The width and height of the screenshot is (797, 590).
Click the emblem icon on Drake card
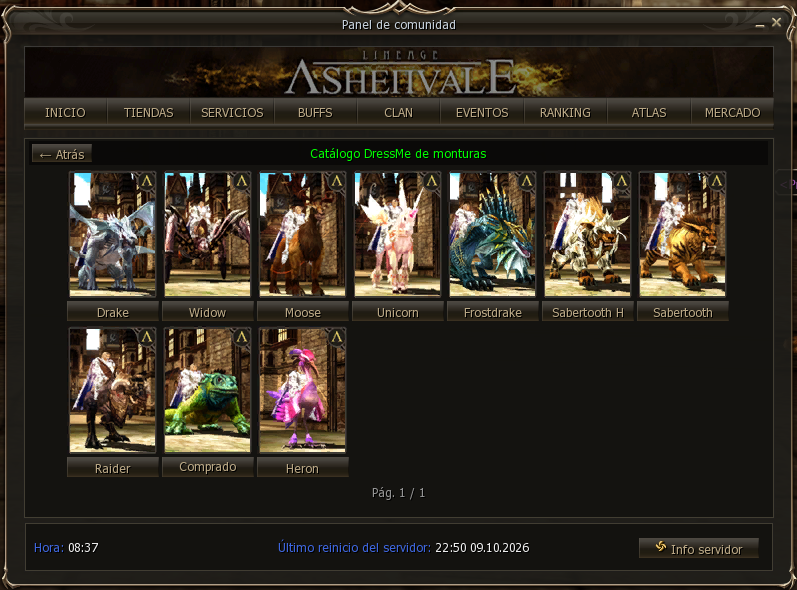(x=146, y=181)
